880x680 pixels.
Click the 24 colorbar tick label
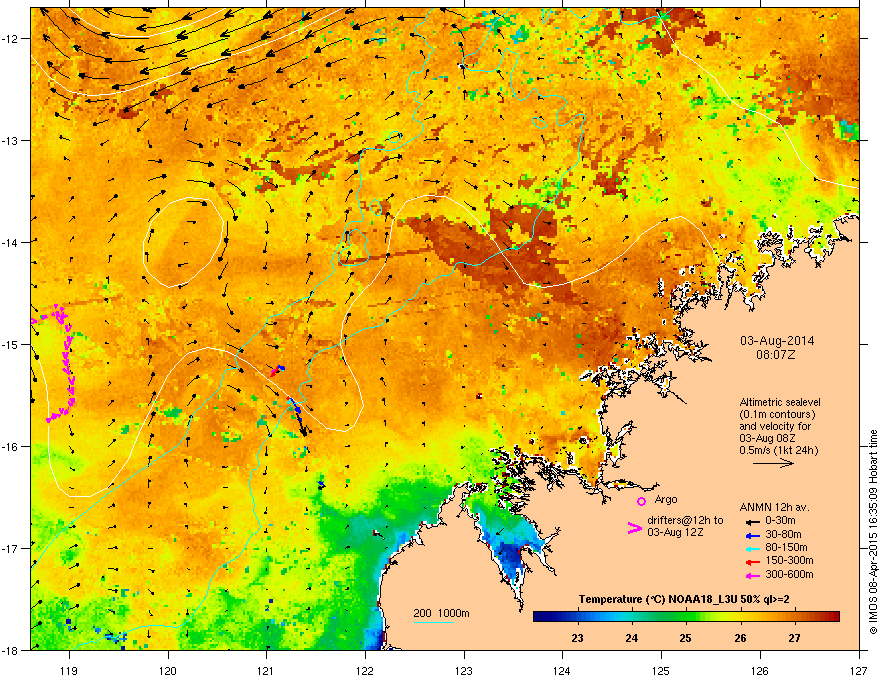(631, 638)
